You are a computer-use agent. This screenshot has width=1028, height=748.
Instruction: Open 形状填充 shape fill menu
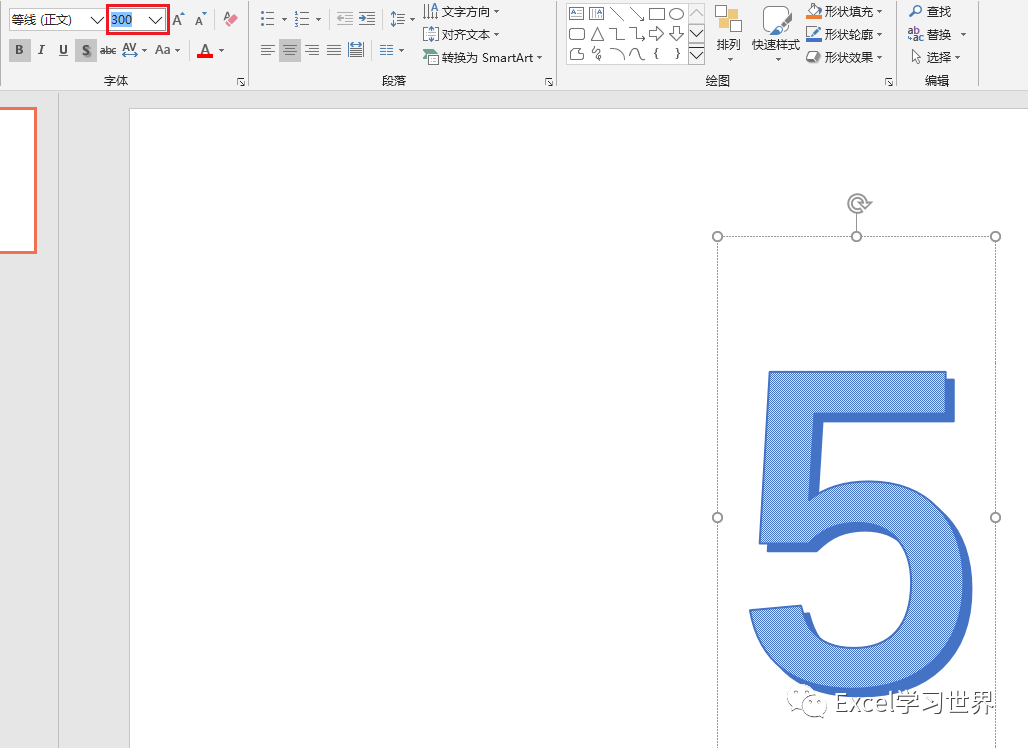[844, 12]
